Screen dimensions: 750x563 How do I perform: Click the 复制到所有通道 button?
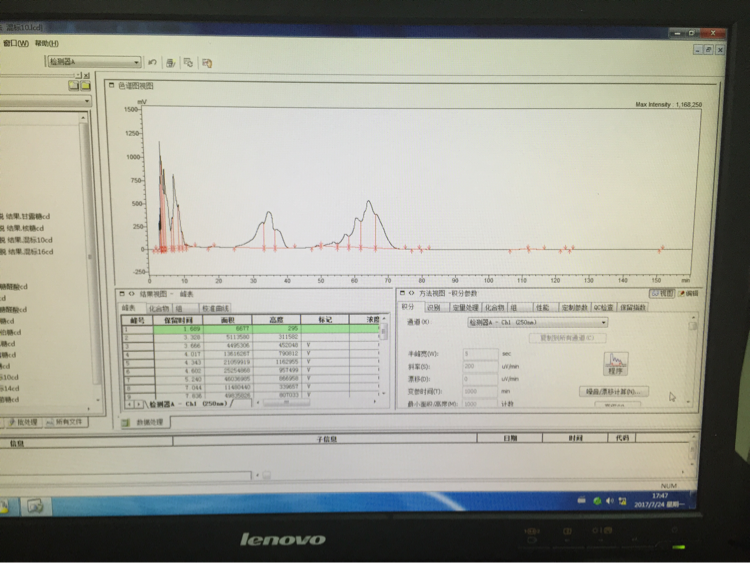568,338
